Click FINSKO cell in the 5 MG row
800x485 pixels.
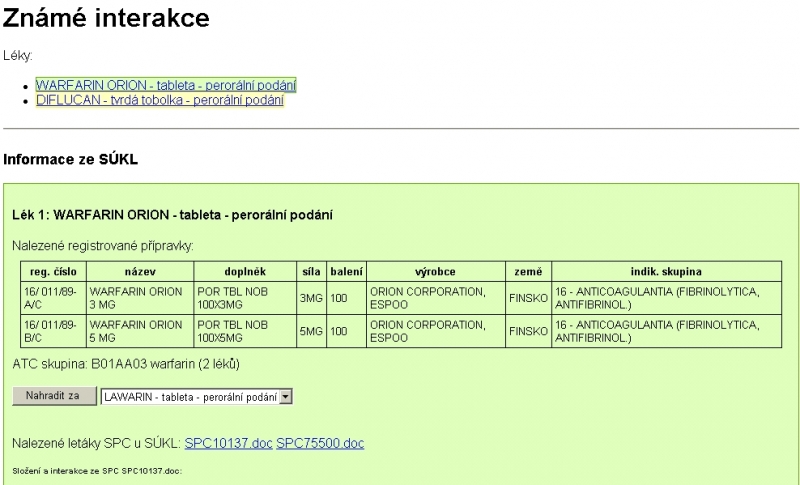tap(528, 331)
